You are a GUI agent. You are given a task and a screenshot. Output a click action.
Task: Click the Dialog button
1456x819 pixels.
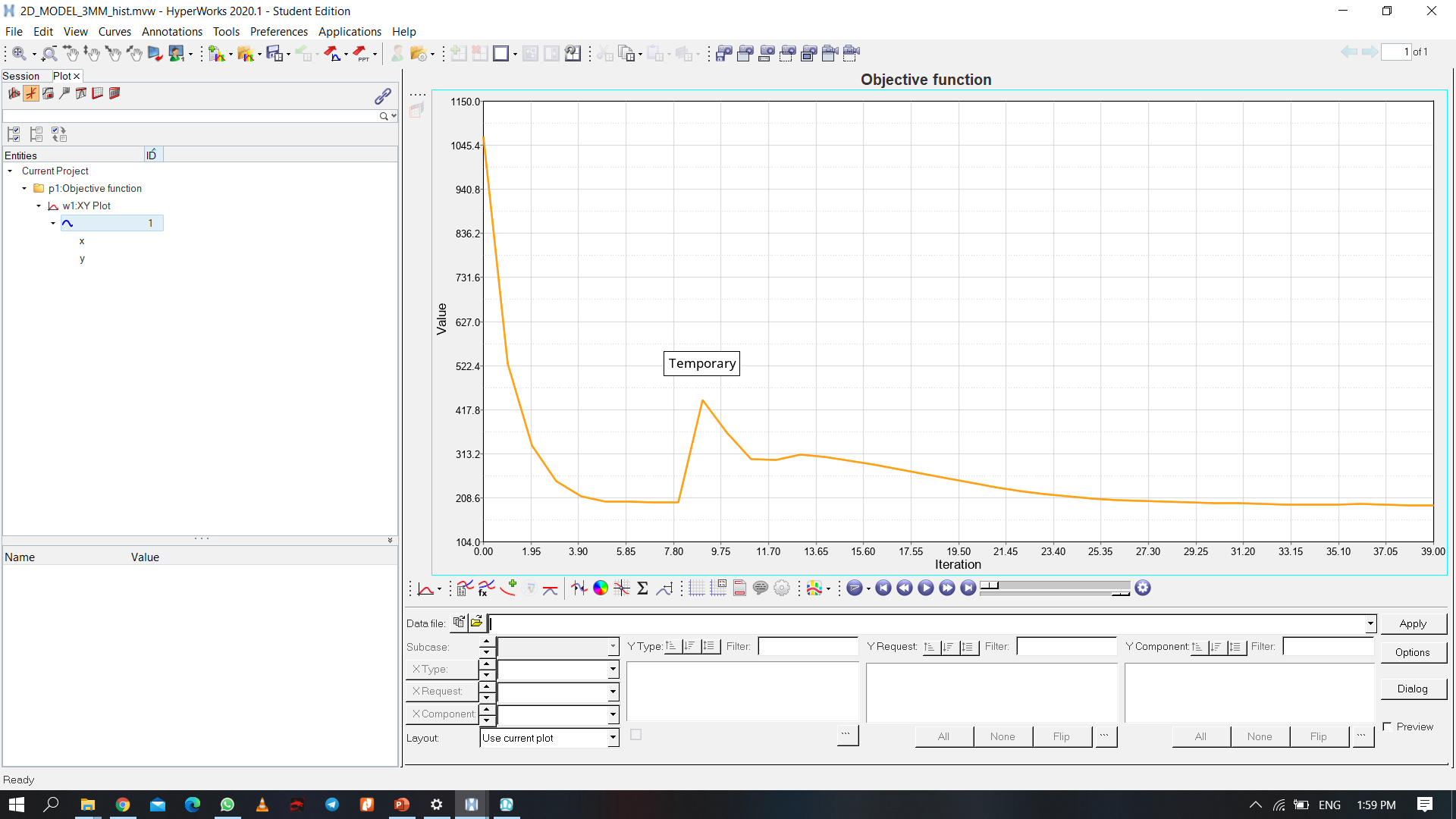(1414, 689)
